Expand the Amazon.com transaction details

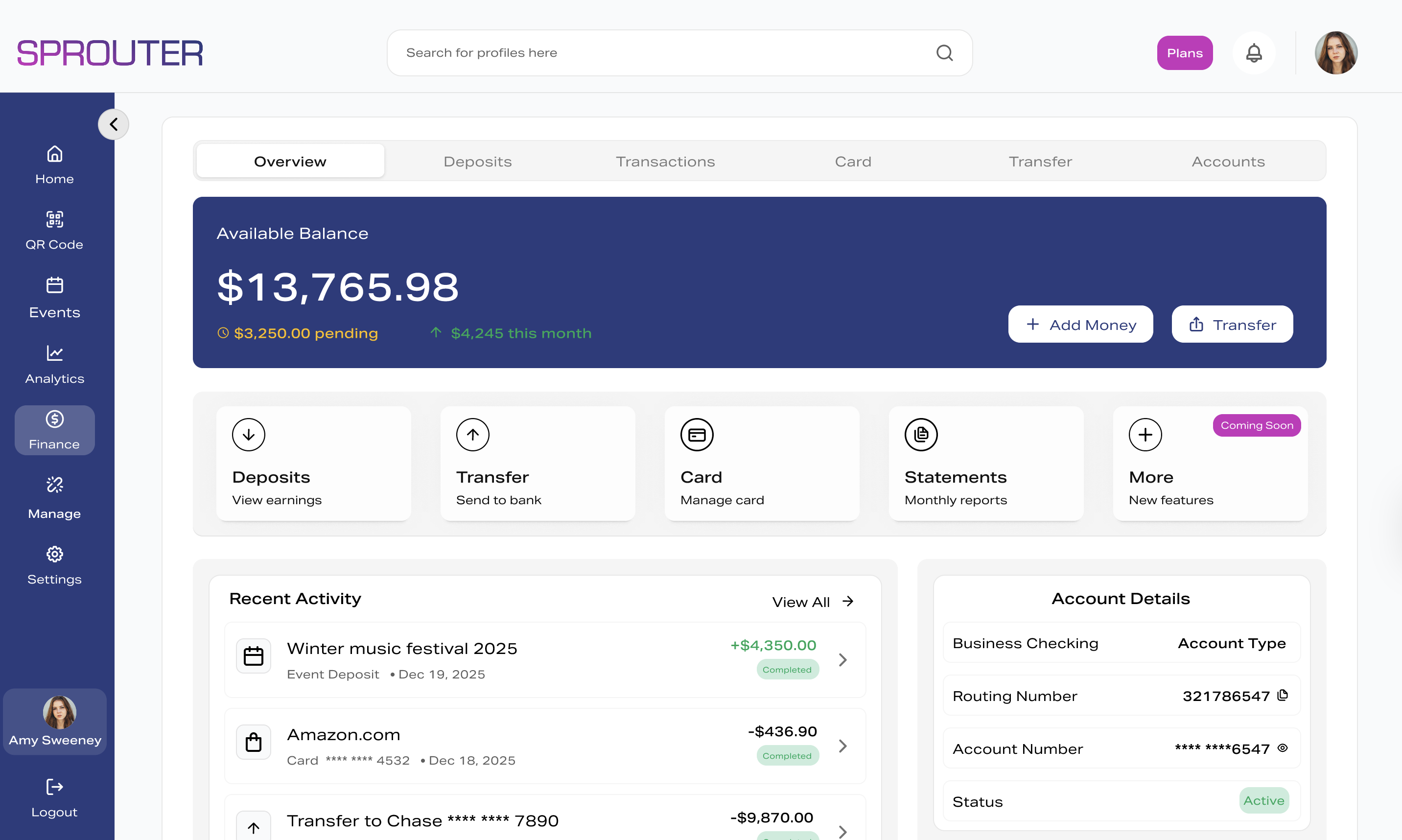pyautogui.click(x=842, y=746)
